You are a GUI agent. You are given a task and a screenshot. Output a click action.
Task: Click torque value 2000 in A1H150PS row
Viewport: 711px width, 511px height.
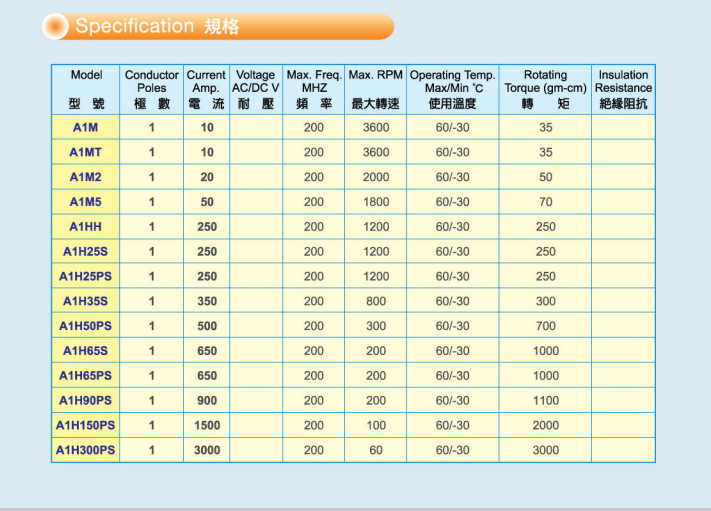(546, 426)
